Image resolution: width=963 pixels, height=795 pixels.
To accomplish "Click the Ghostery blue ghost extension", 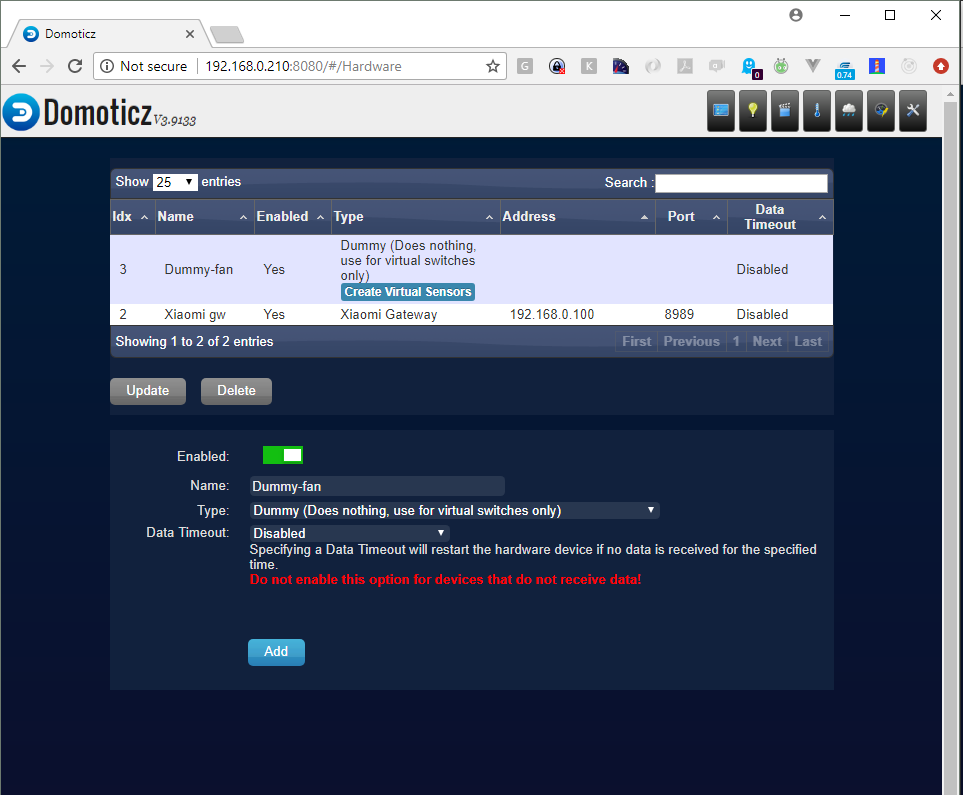I will tap(750, 67).
